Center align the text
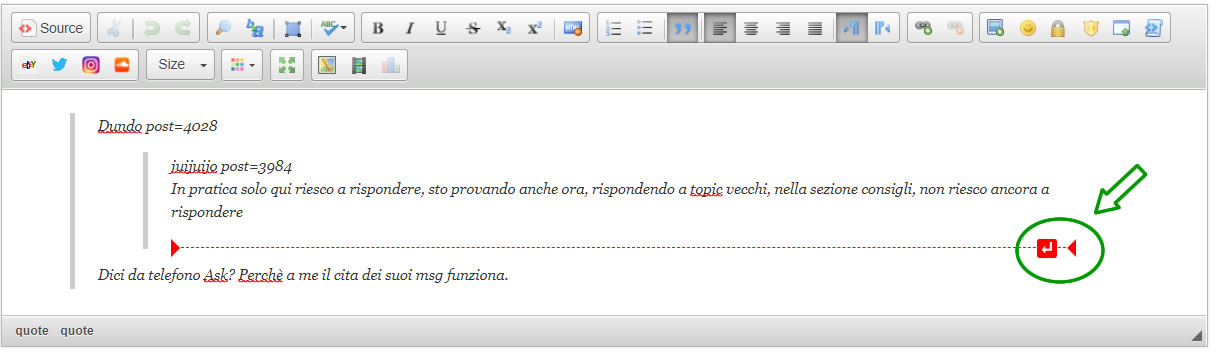The width and height of the screenshot is (1223, 361). [x=751, y=28]
